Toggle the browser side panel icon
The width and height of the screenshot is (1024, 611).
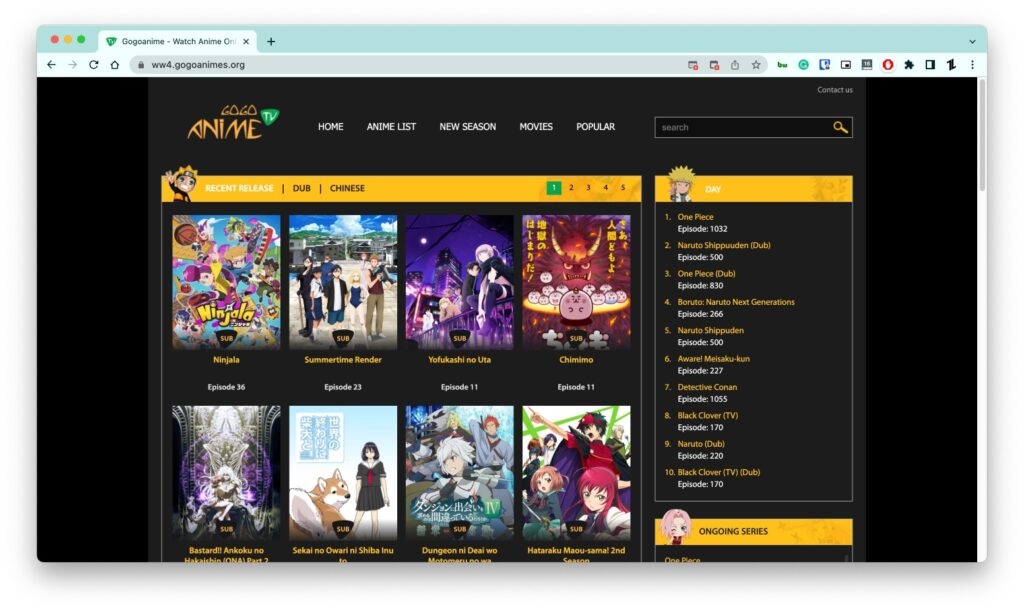click(930, 65)
